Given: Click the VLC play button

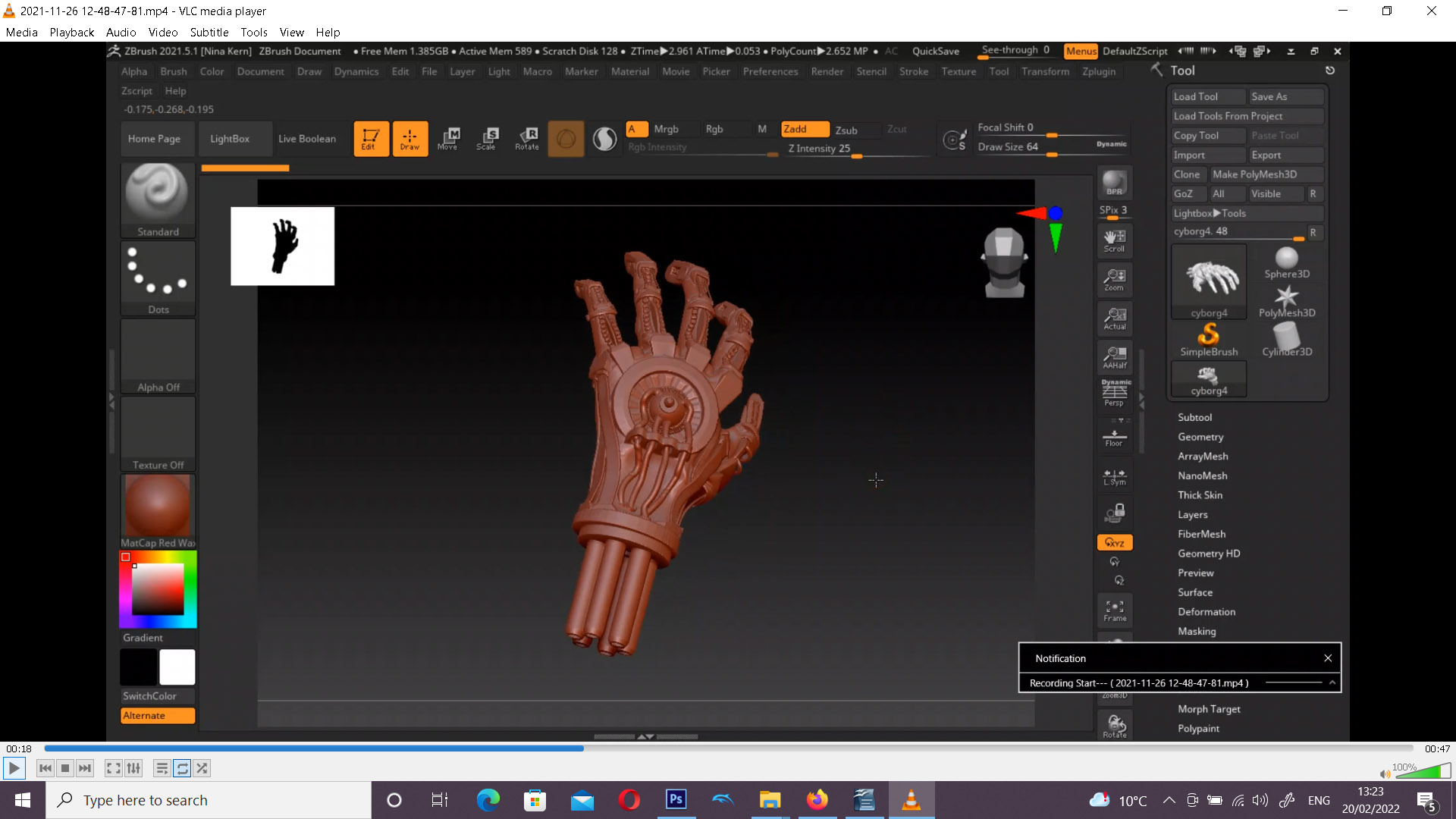Looking at the screenshot, I should 14,768.
